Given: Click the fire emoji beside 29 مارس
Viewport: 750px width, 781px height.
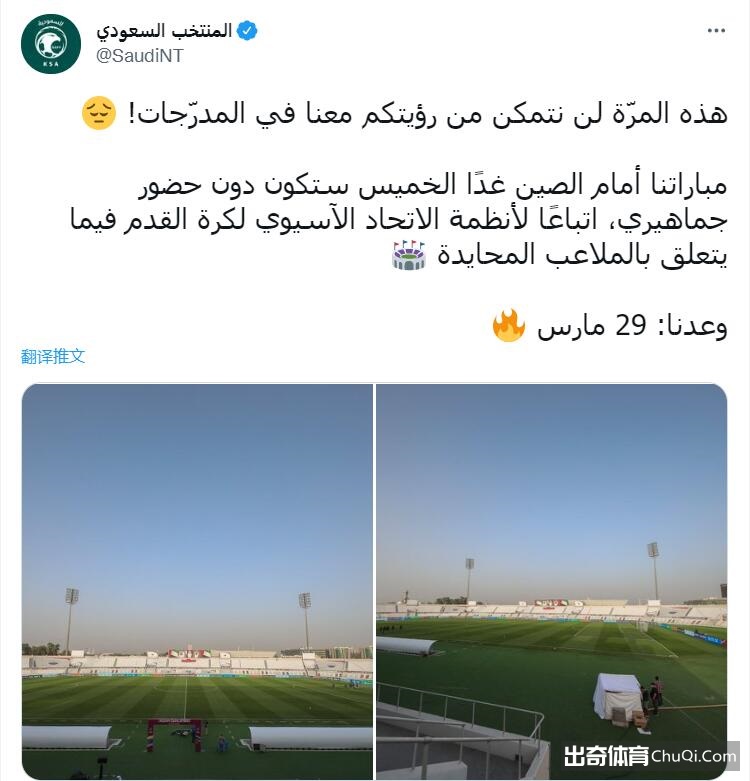Looking at the screenshot, I should tap(508, 325).
